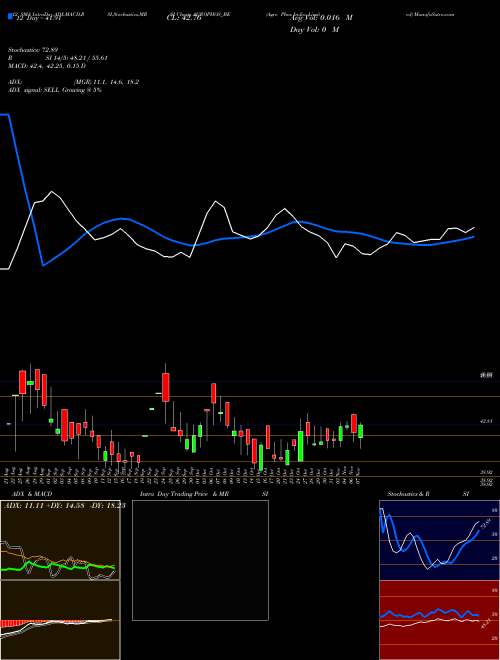
Task: Click the Avg Vol: 0.016 M label
Action: 321,18
